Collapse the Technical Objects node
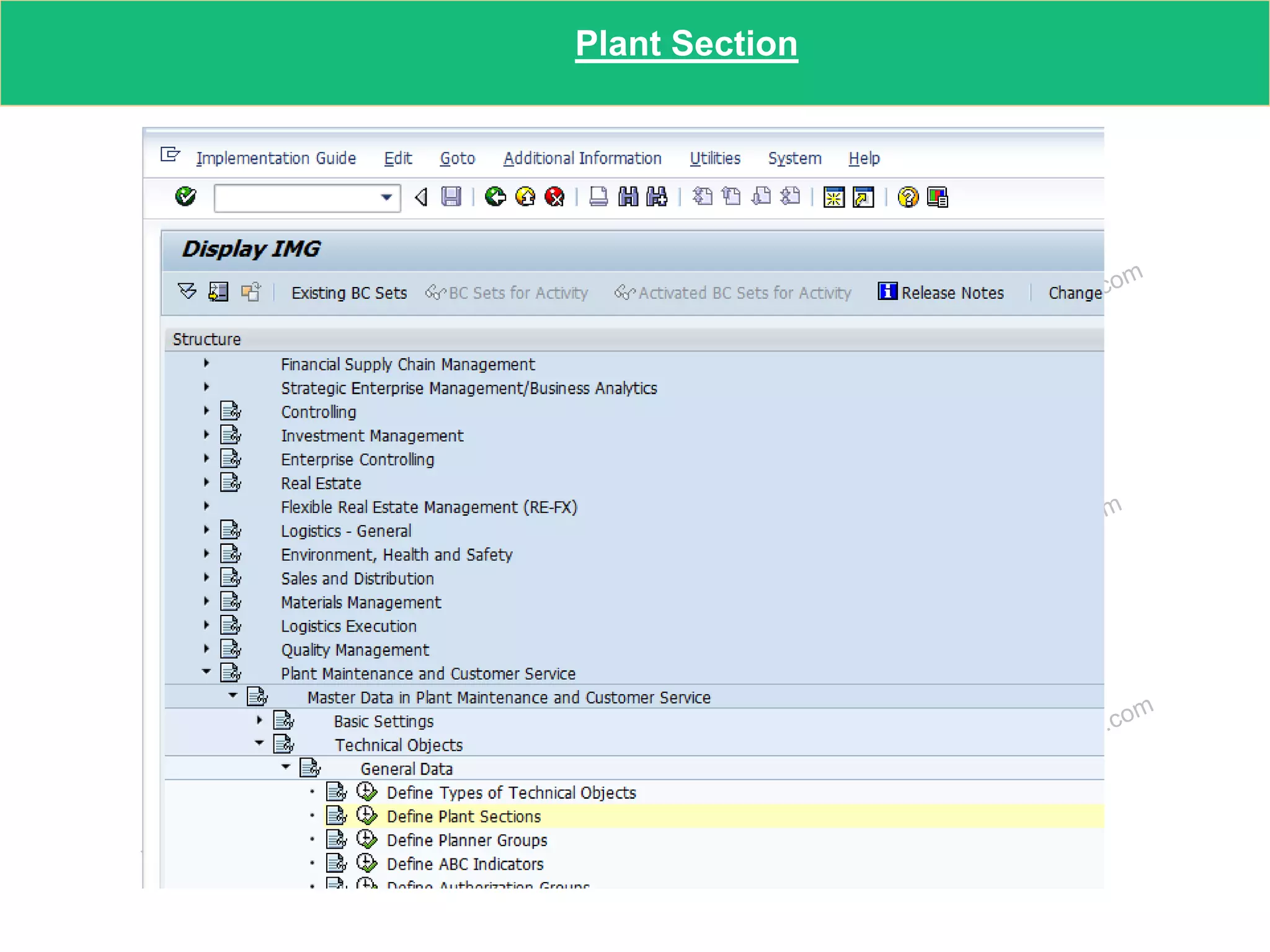Screen dimensions: 1270x952 coord(259,744)
